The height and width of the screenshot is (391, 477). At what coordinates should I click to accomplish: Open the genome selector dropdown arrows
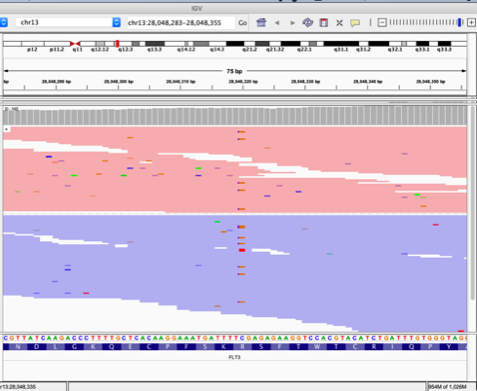(x=3, y=22)
